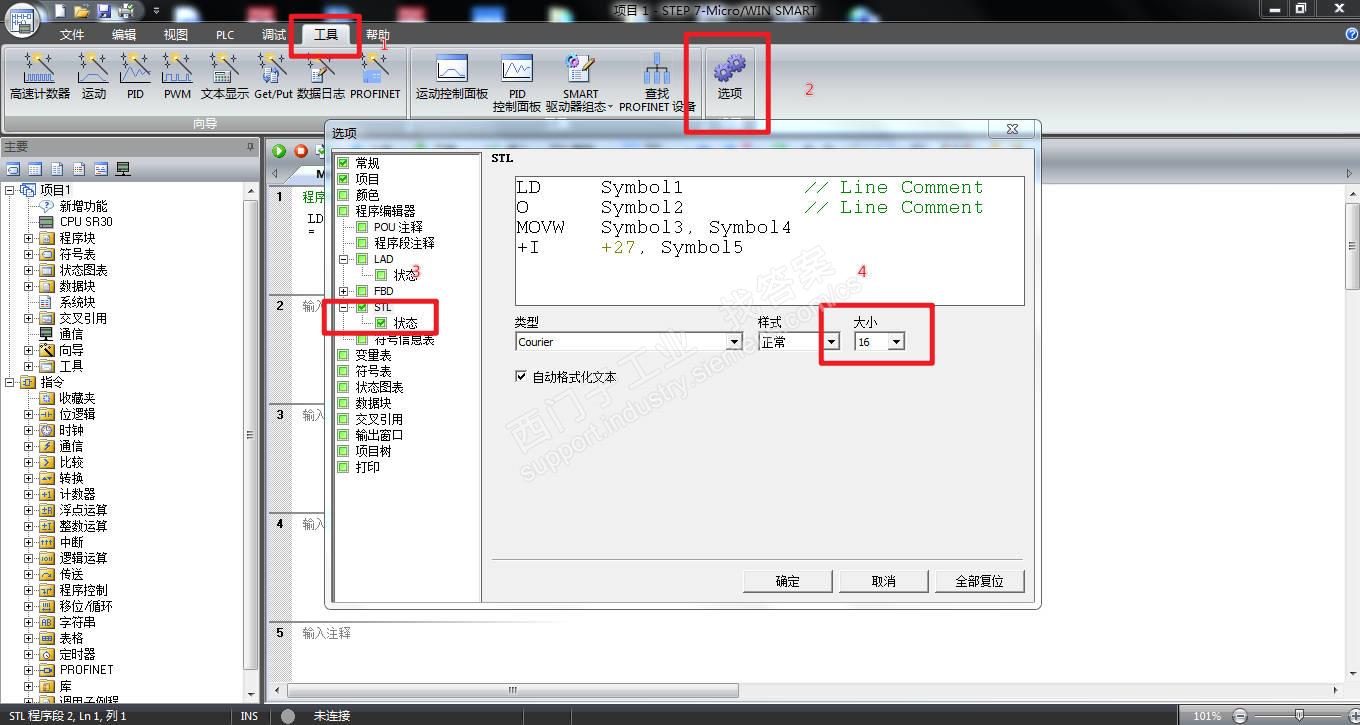Select 系统块 in project tree
Image resolution: width=1360 pixels, height=725 pixels.
tap(77, 302)
